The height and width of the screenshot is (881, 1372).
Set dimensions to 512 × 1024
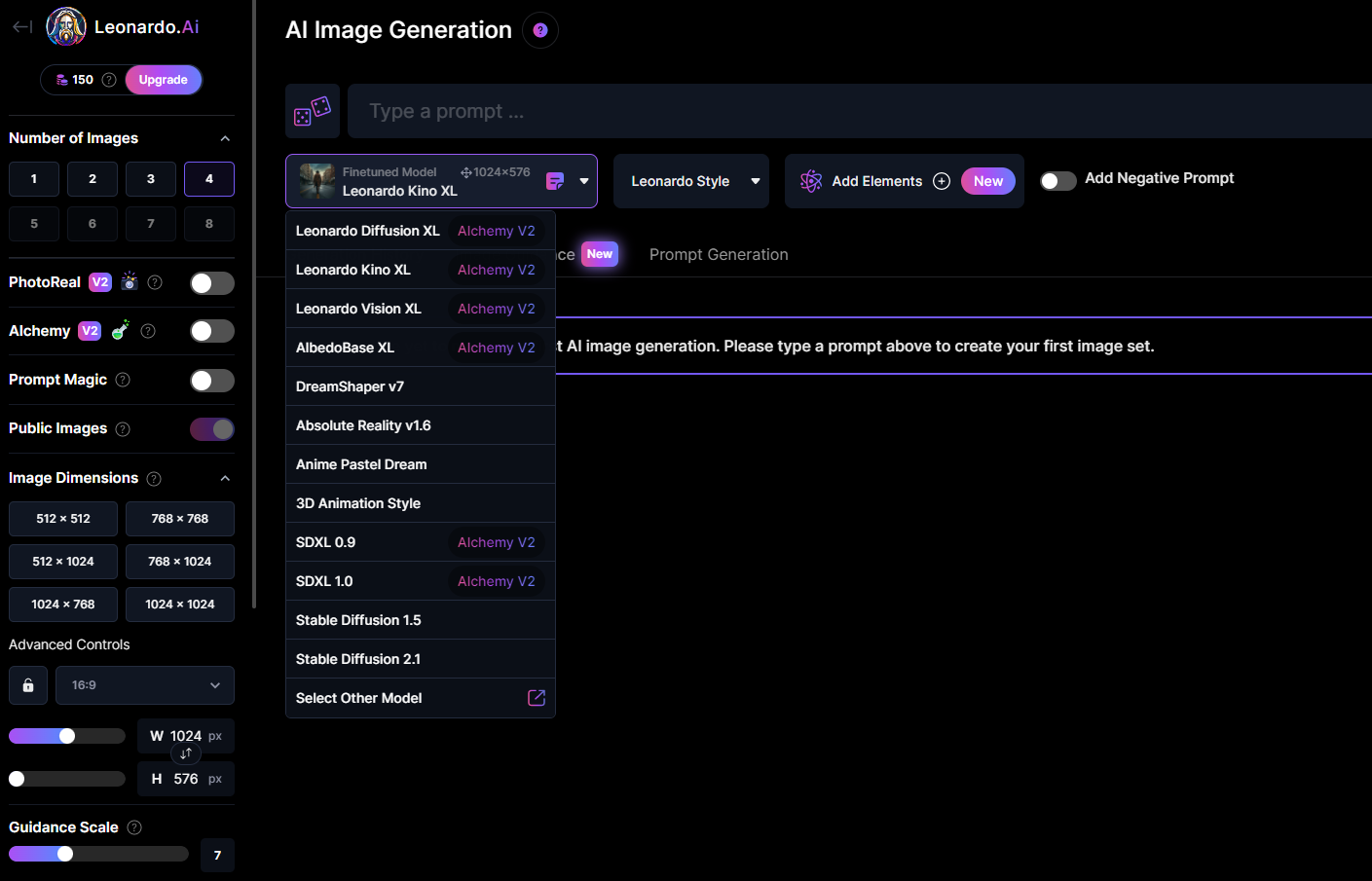coord(63,562)
